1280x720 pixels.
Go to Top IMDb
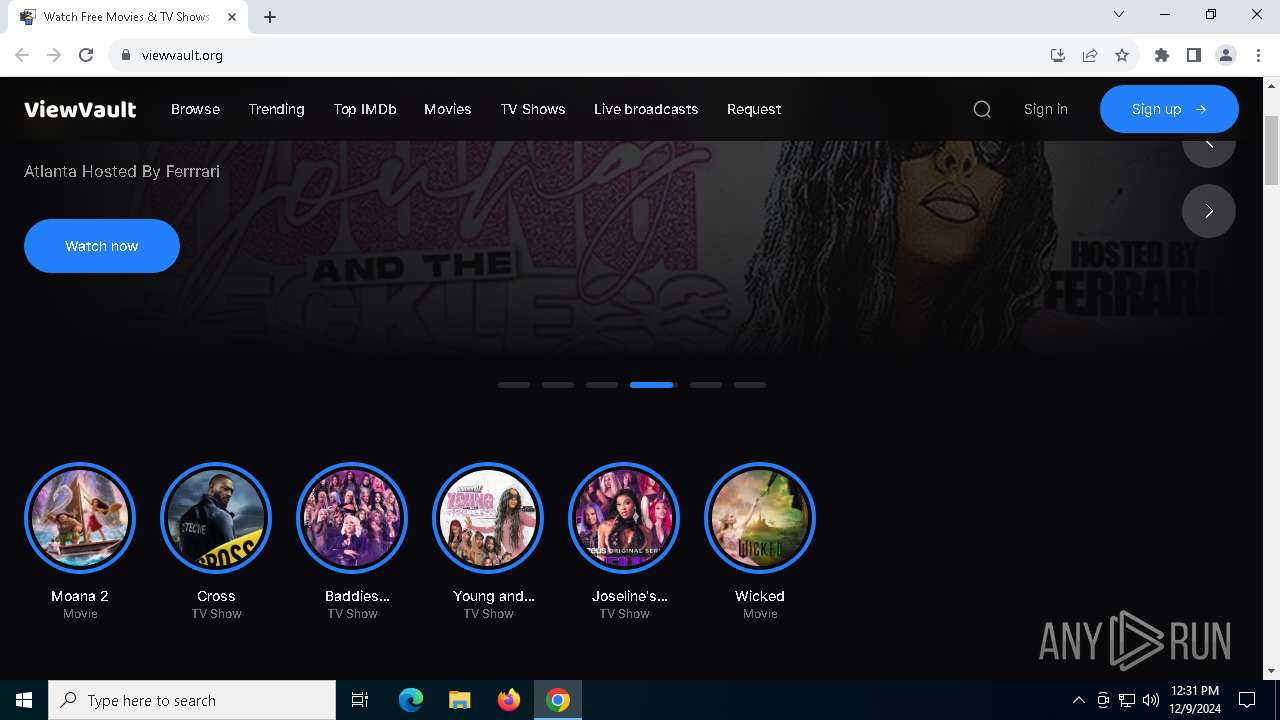365,109
